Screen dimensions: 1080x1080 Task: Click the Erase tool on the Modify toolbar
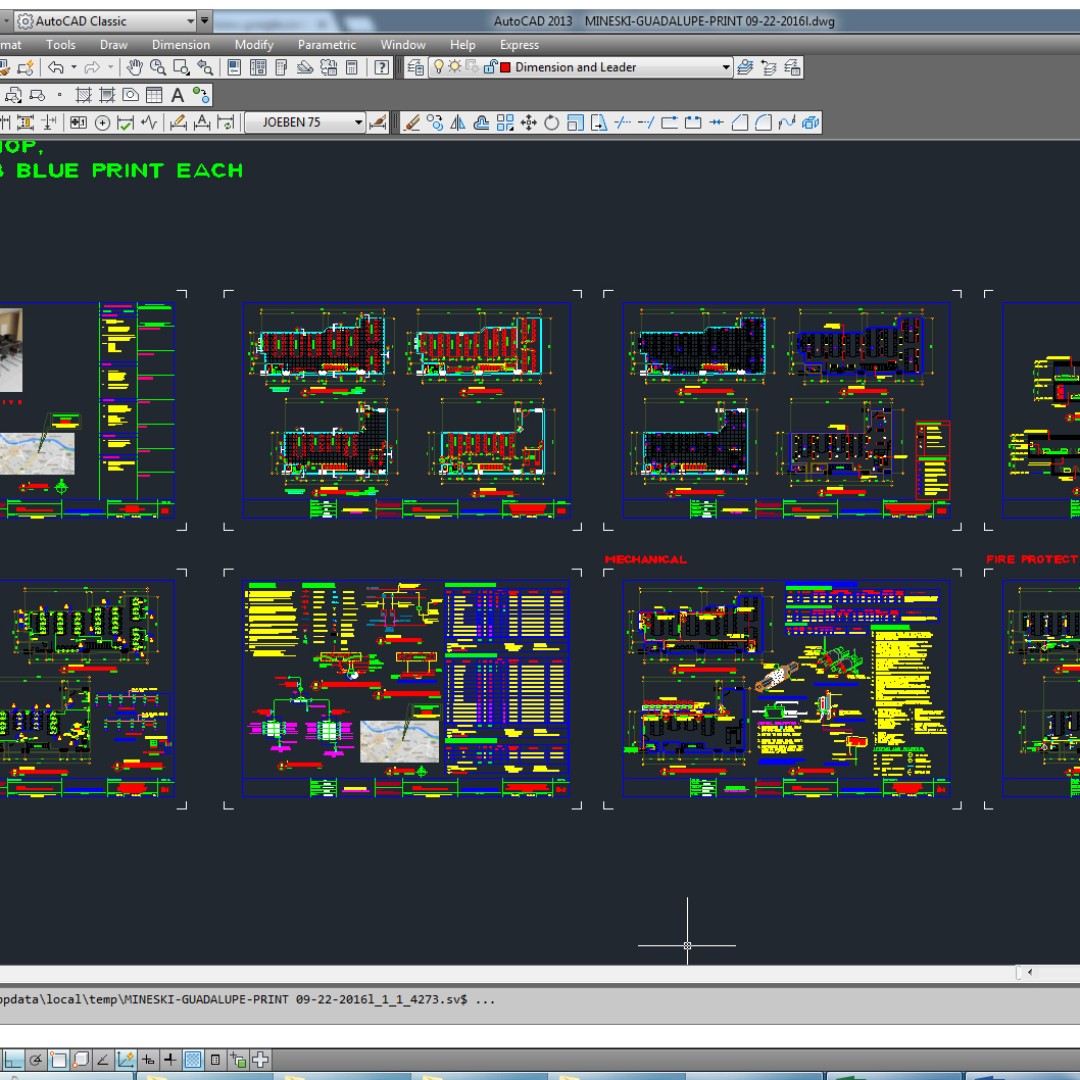412,123
